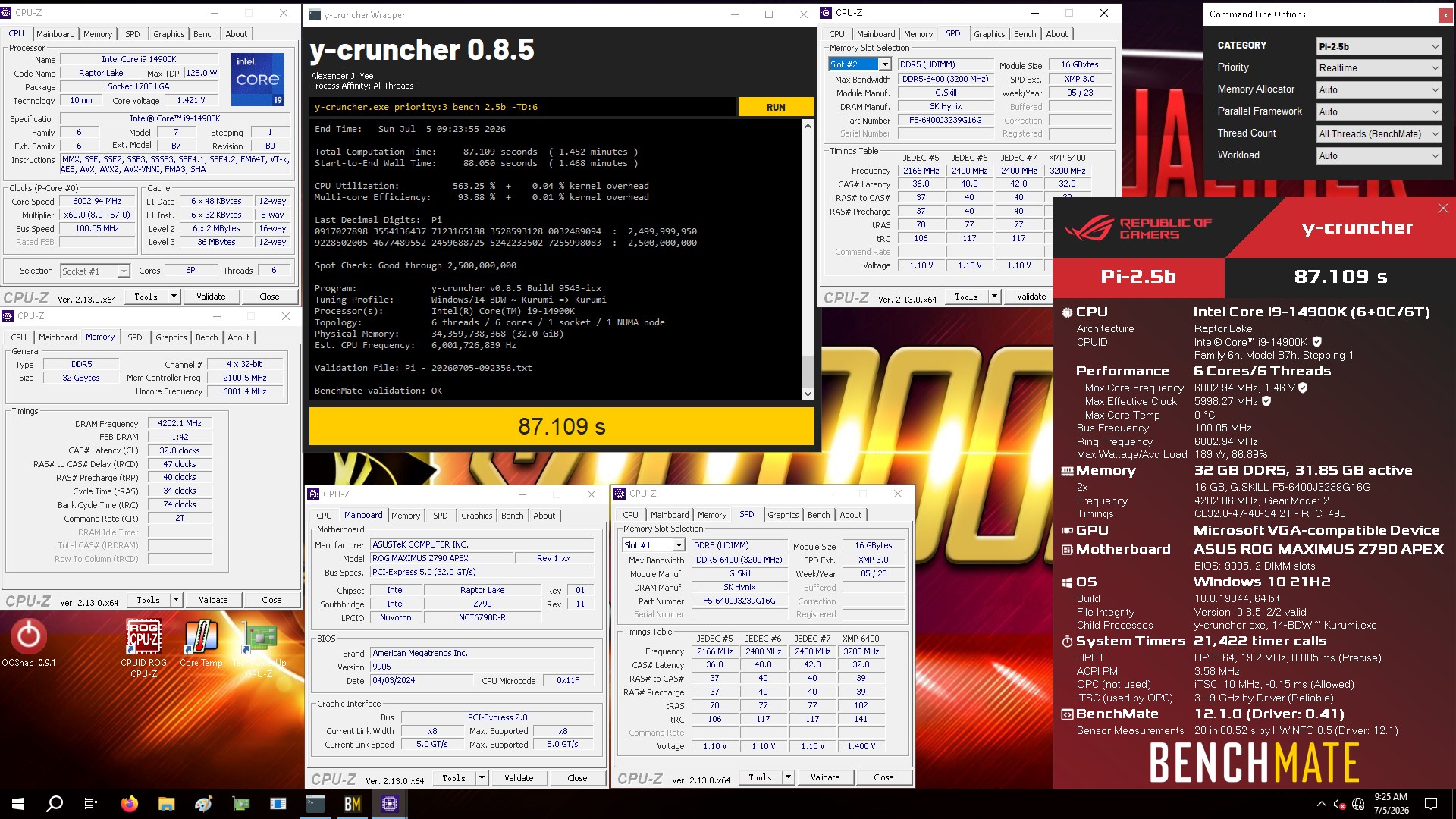Screen dimensions: 1456x819
Task: Close the BenchMate y-cruncher result panel
Action: pyautogui.click(x=1443, y=208)
